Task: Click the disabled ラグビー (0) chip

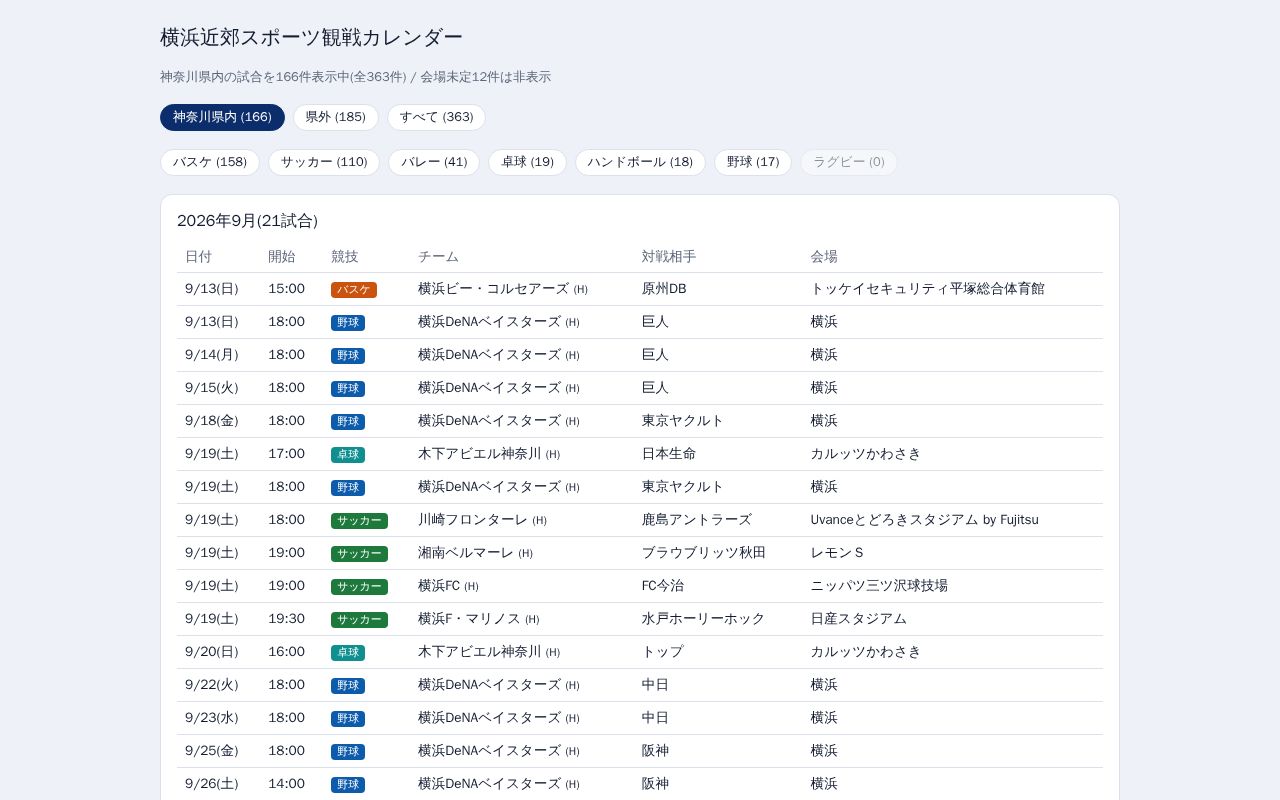Action: click(849, 162)
